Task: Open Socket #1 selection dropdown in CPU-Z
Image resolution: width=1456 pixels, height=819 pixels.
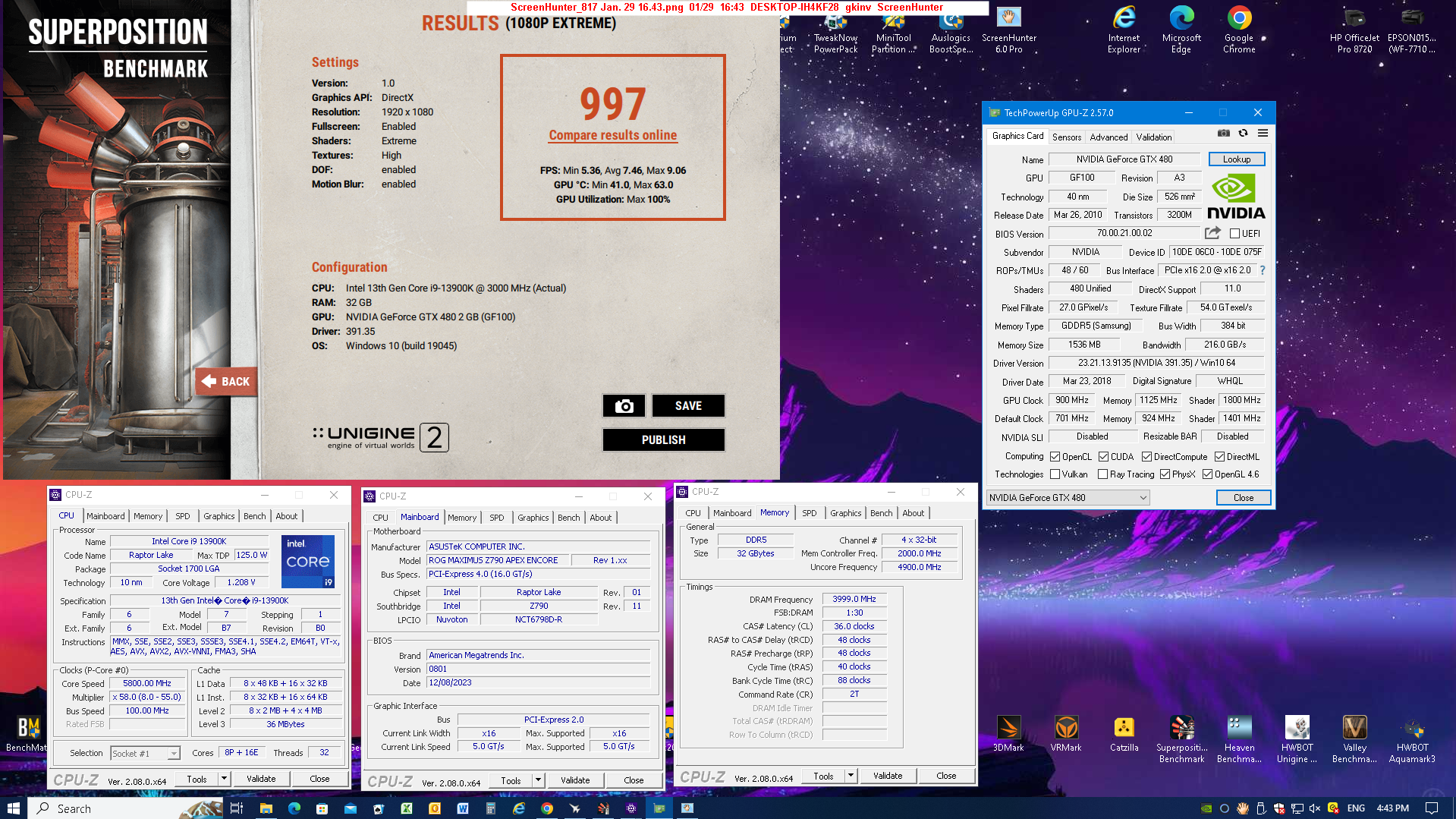Action: coord(145,753)
